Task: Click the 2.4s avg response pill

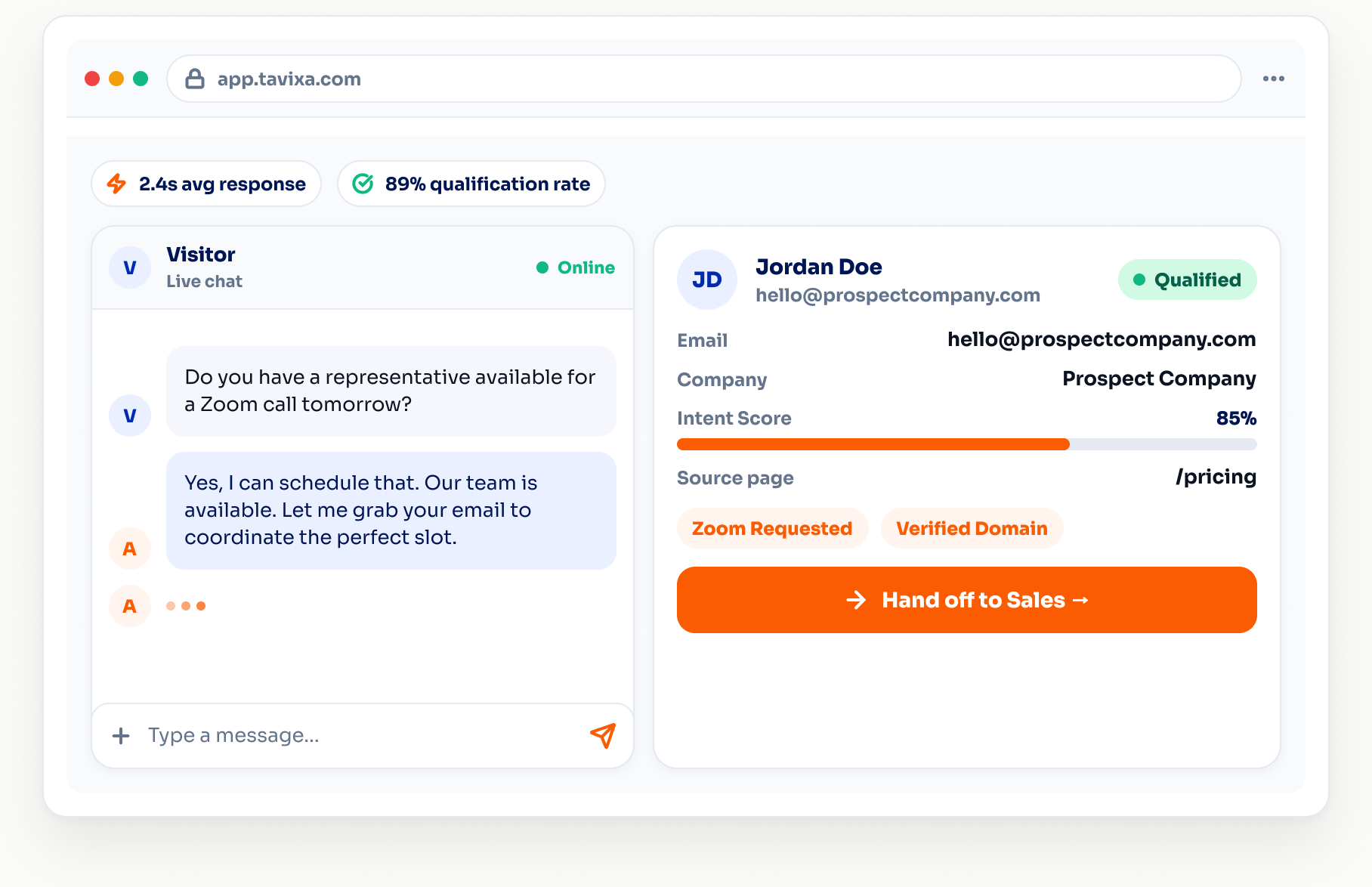Action: [x=206, y=184]
